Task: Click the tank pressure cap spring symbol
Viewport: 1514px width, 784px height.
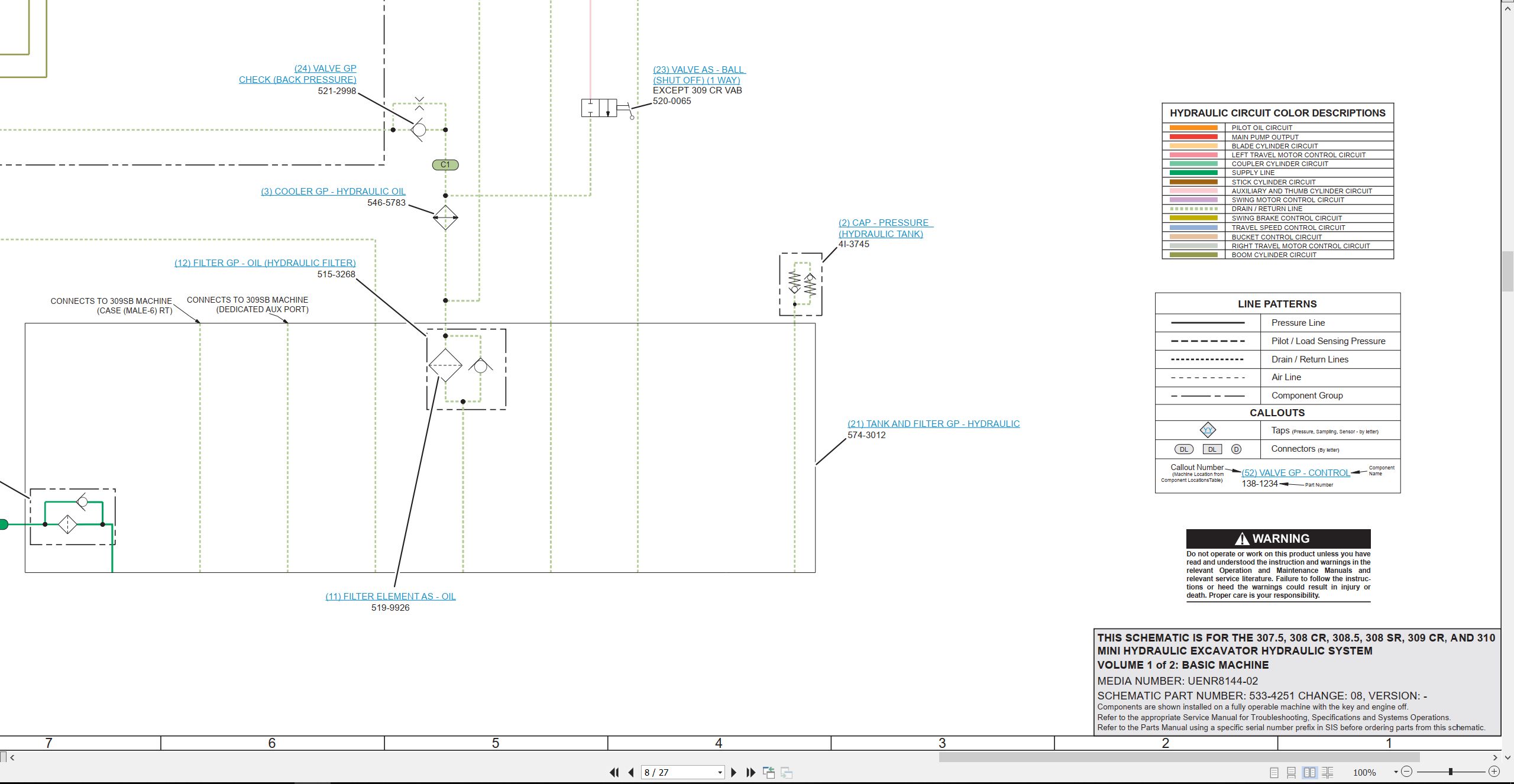Action: [x=802, y=283]
